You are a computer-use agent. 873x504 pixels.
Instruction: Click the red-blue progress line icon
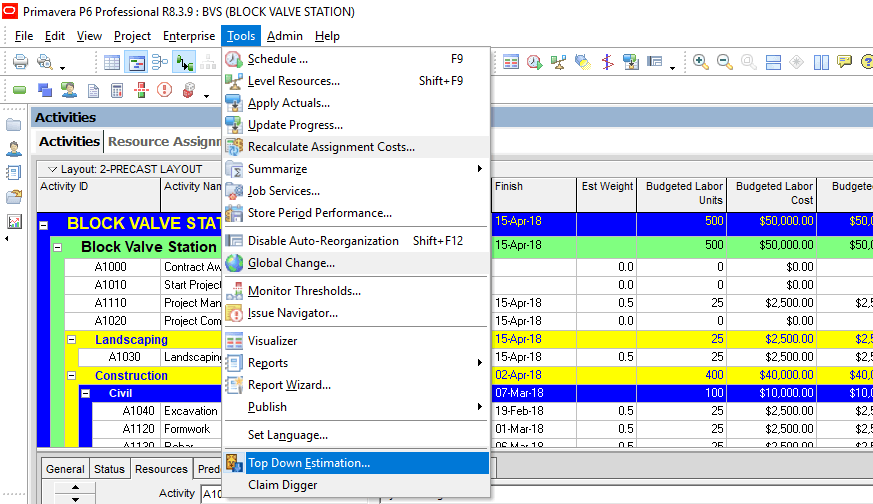pyautogui.click(x=607, y=62)
